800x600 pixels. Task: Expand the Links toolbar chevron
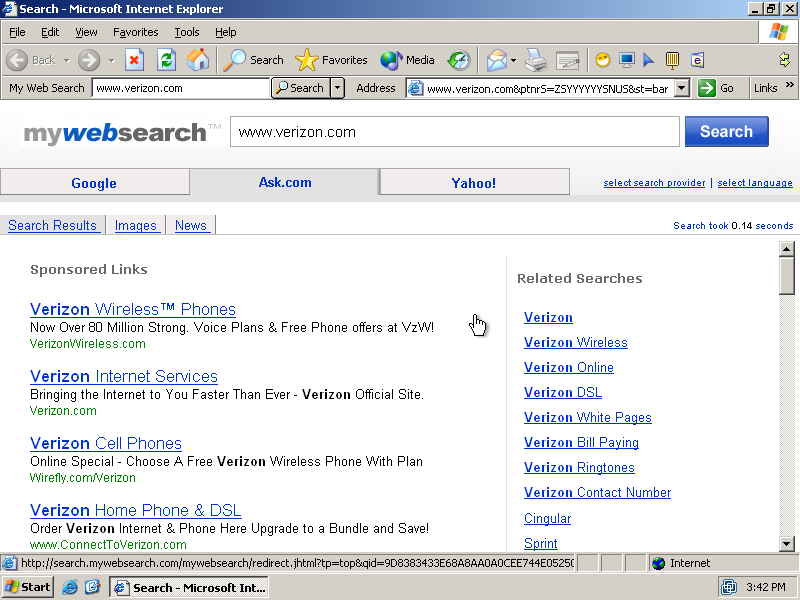(789, 85)
